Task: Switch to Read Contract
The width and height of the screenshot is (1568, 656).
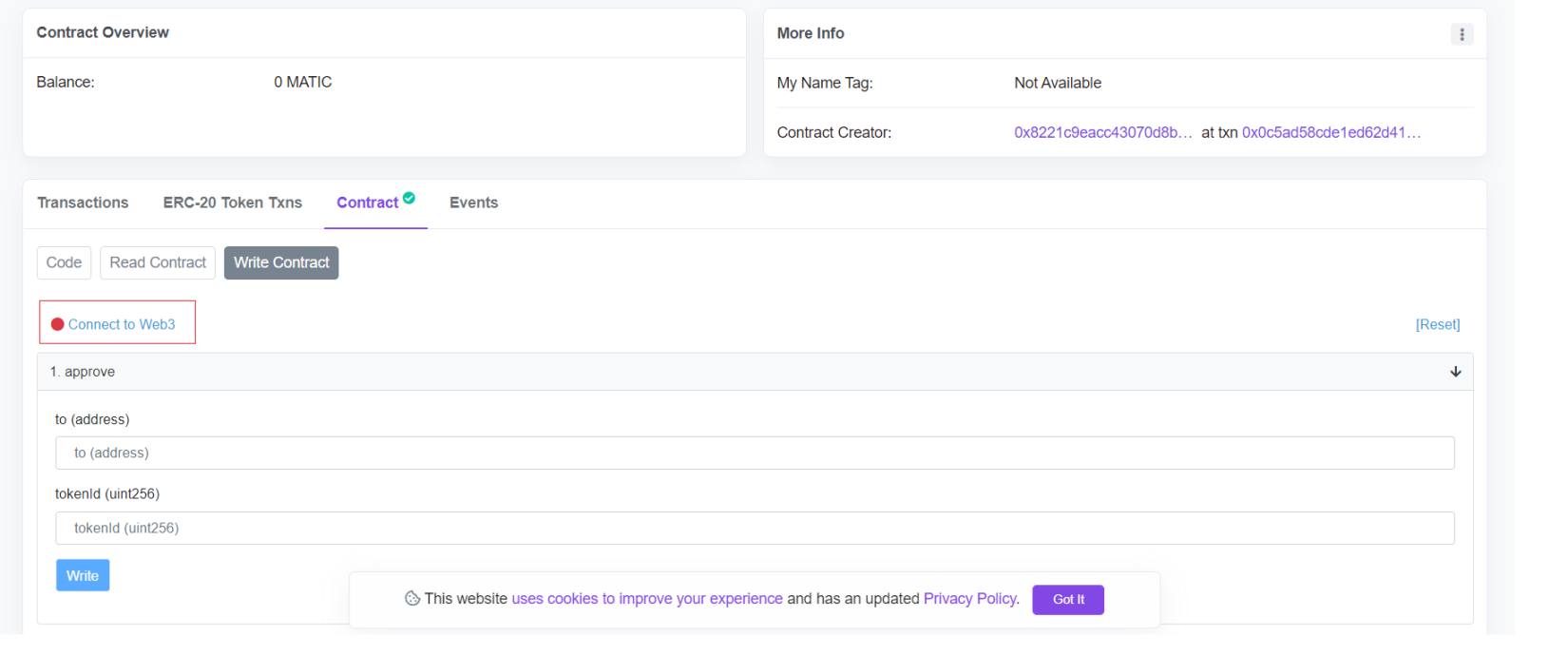Action: [x=158, y=262]
